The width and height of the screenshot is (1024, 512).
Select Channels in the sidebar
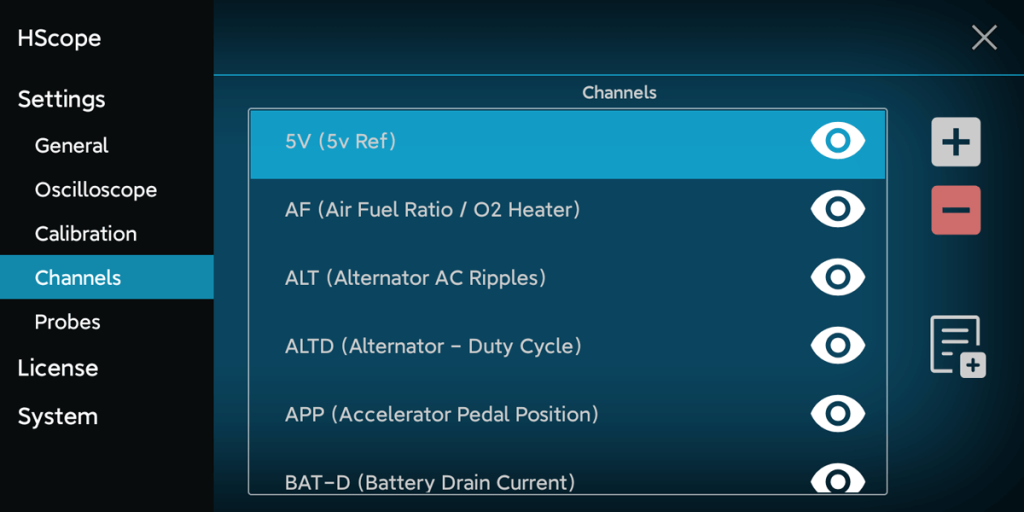pos(78,278)
